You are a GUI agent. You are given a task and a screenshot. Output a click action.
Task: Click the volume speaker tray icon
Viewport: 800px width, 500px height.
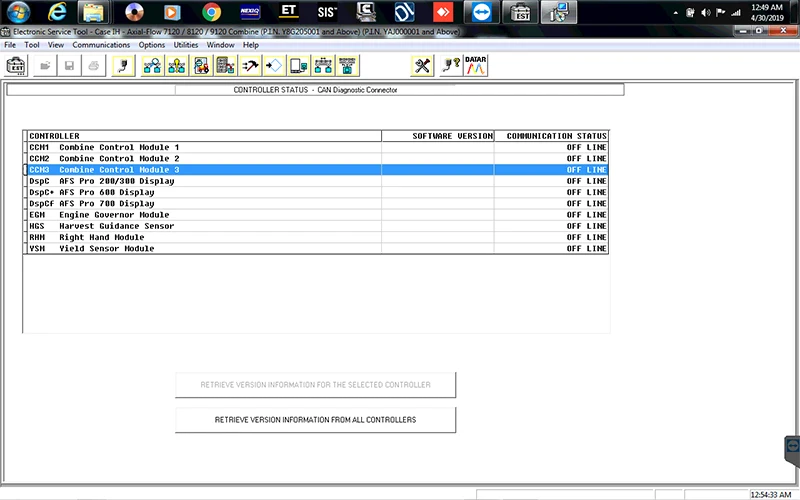point(705,13)
